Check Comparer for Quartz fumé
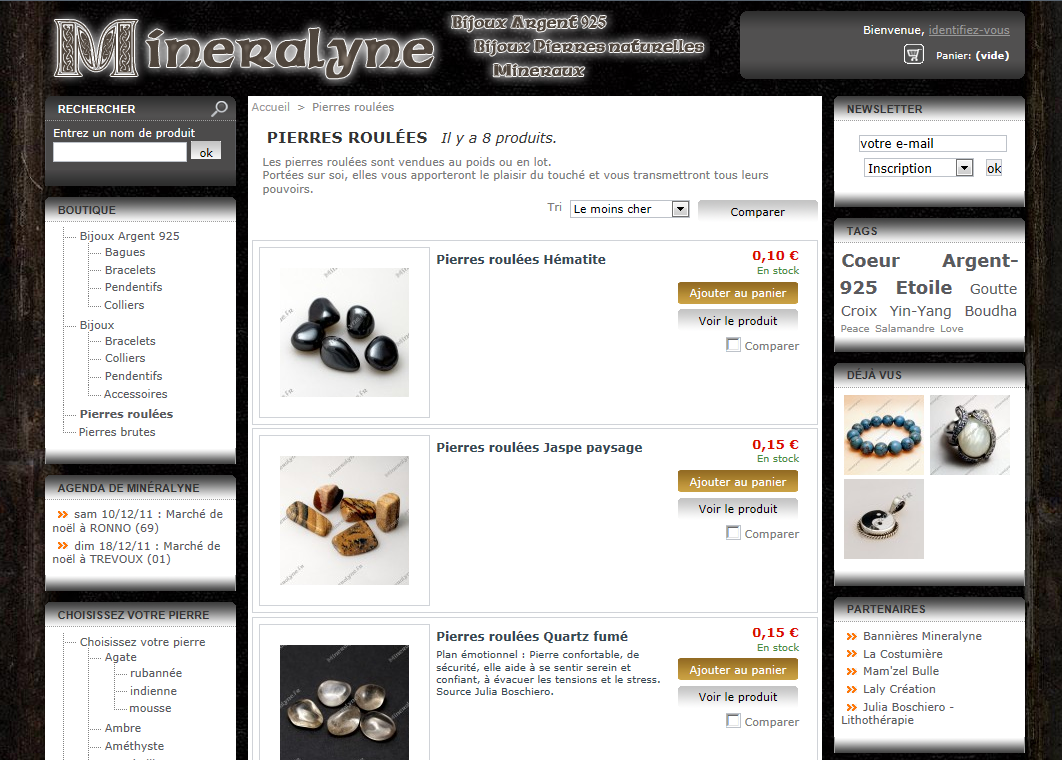1064x762 pixels. (733, 721)
